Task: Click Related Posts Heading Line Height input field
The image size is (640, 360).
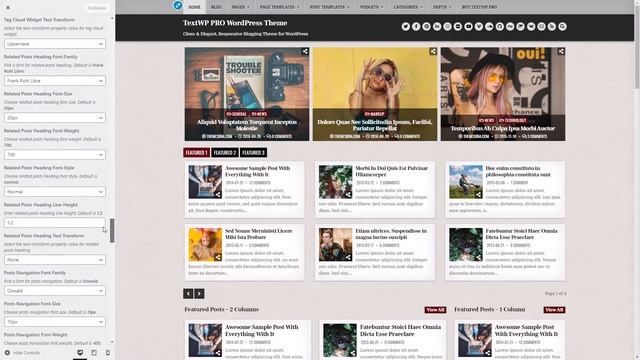Action: 55,223
